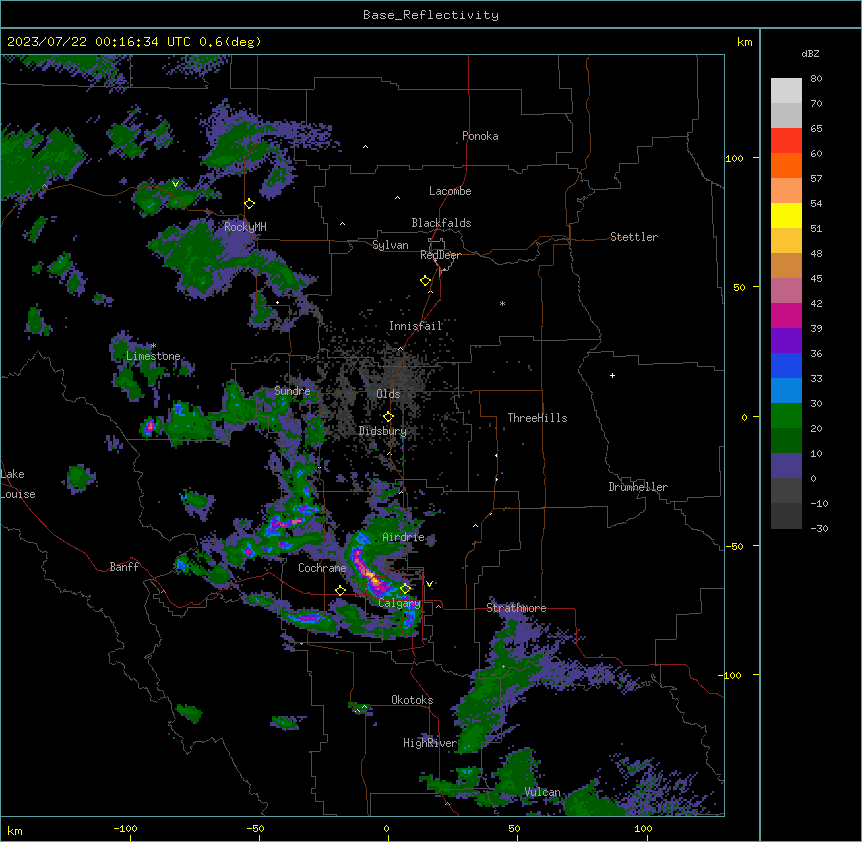Click the 80 value on dBZ legend
This screenshot has width=862, height=842.
(x=816, y=79)
